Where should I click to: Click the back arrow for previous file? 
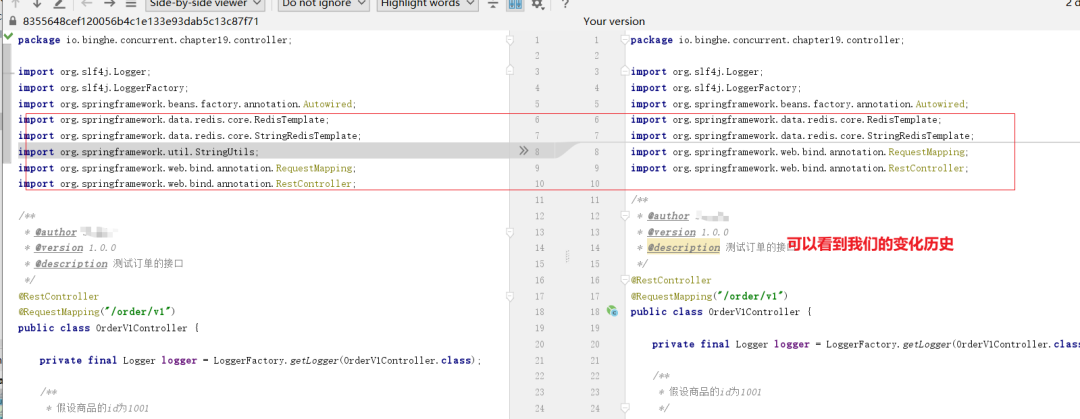[86, 3]
